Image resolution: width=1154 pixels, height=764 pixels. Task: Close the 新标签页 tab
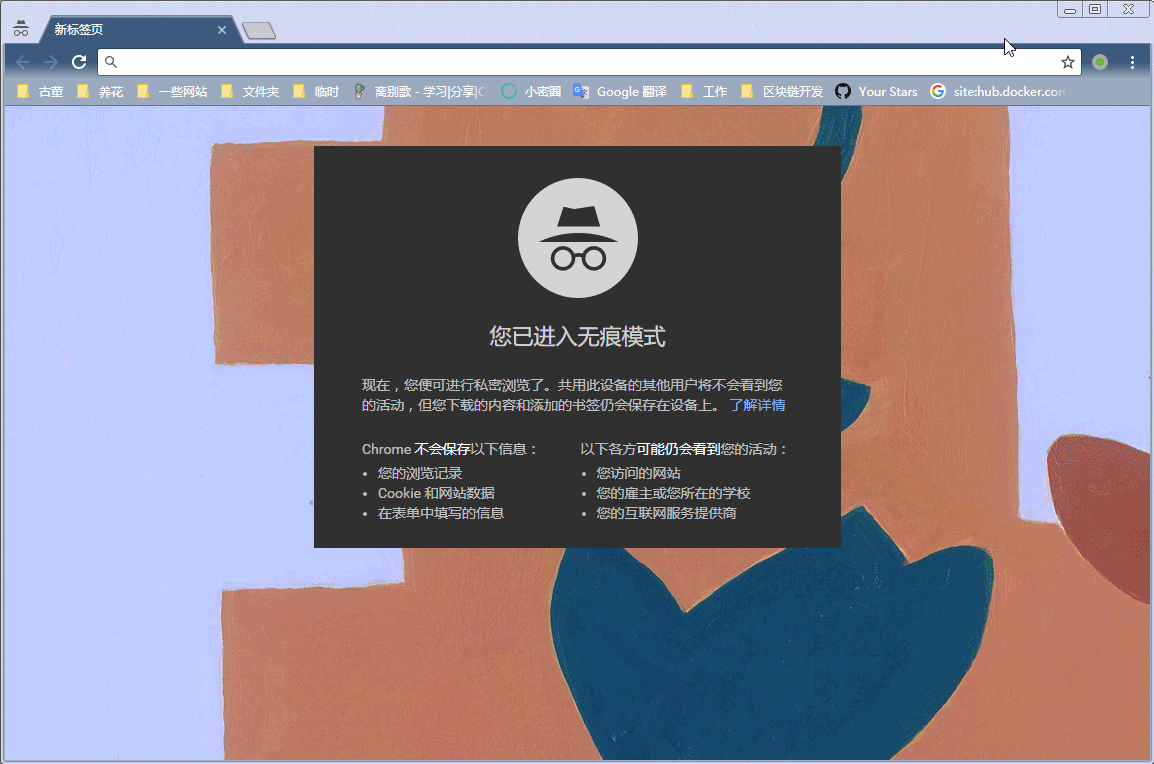(222, 30)
